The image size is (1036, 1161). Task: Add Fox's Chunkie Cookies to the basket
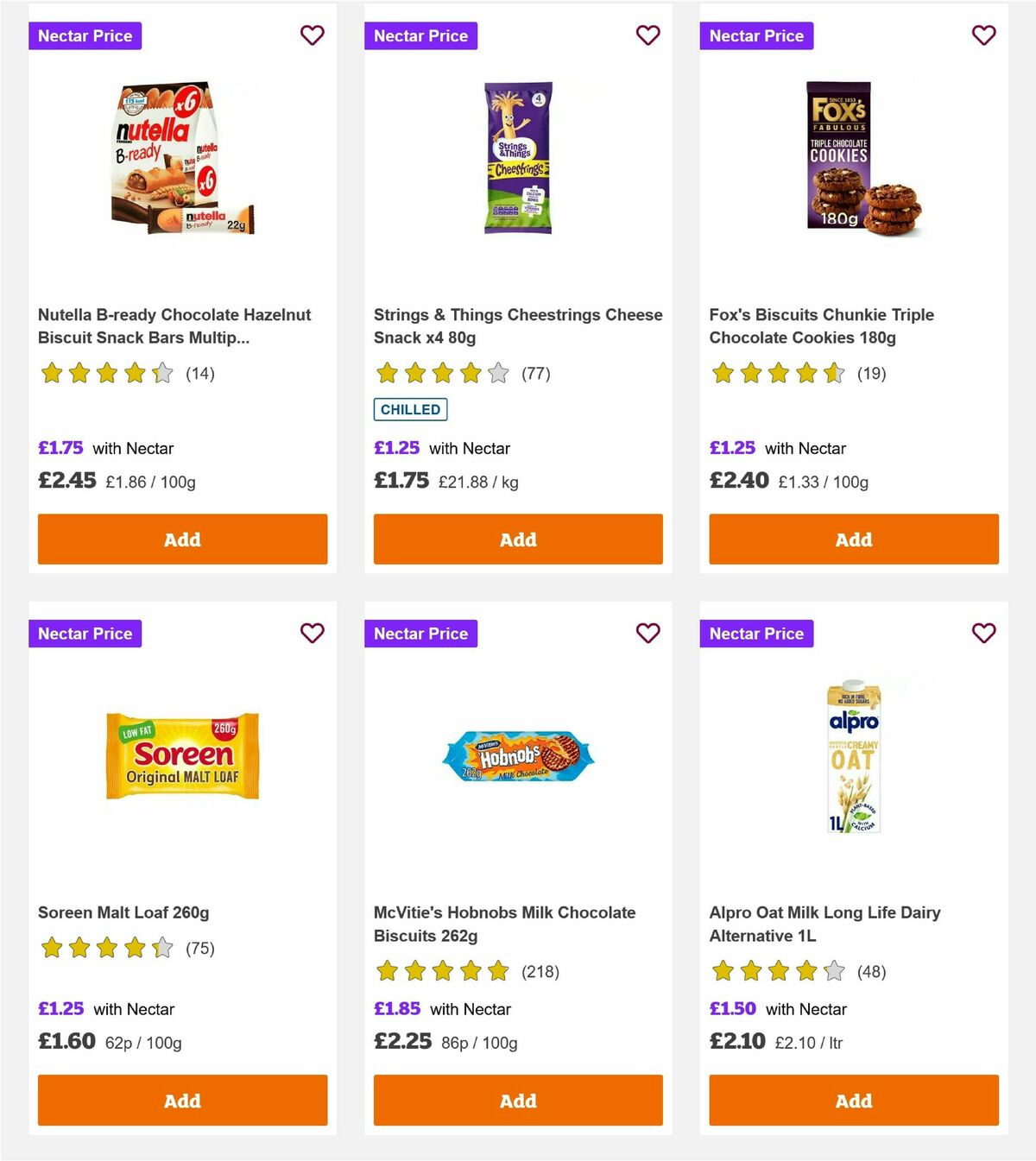(853, 539)
